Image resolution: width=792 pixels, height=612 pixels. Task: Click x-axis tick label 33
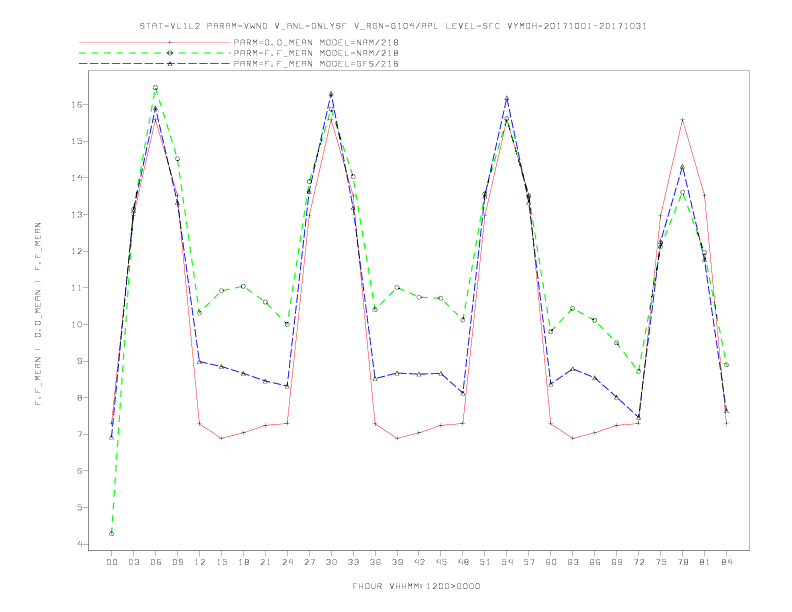click(353, 562)
